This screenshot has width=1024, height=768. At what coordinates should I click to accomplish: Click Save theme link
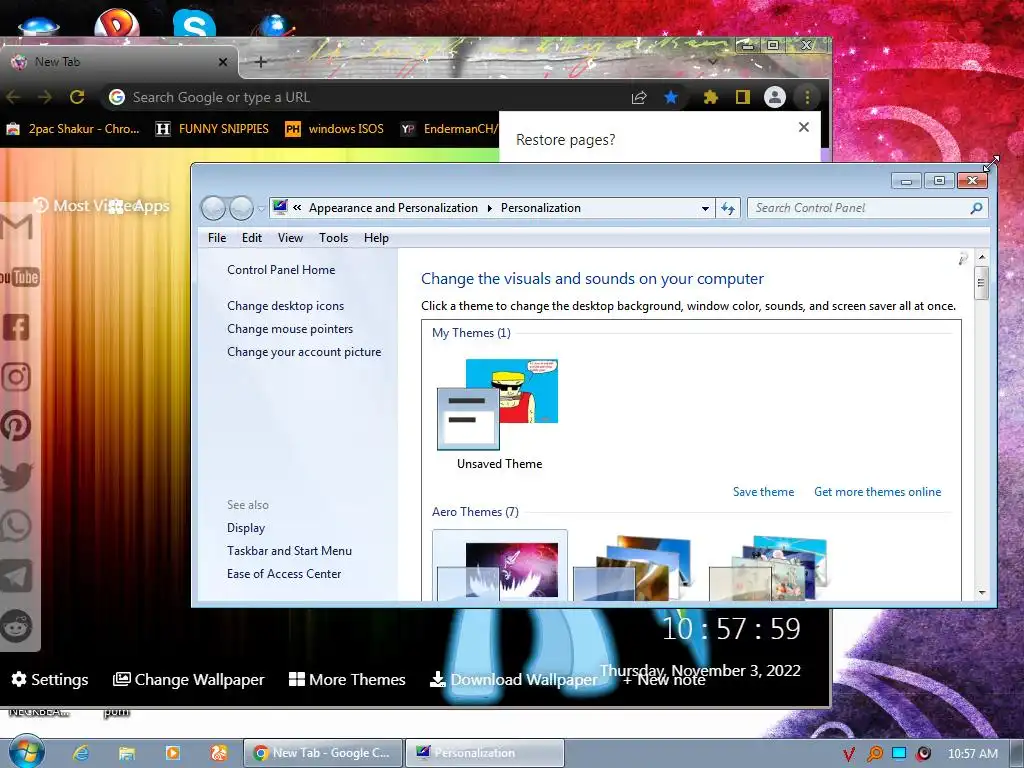763,492
